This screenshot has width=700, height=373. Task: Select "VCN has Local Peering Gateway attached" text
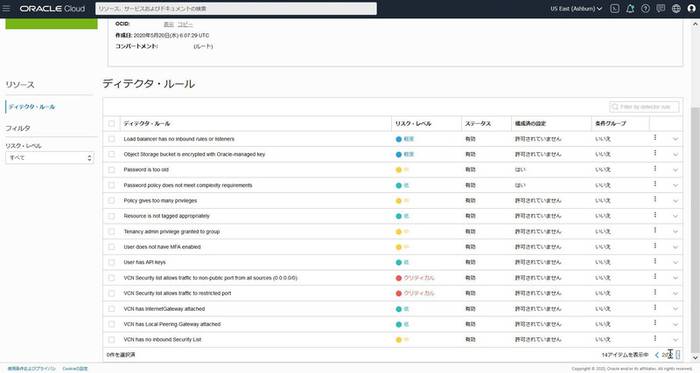pos(172,324)
